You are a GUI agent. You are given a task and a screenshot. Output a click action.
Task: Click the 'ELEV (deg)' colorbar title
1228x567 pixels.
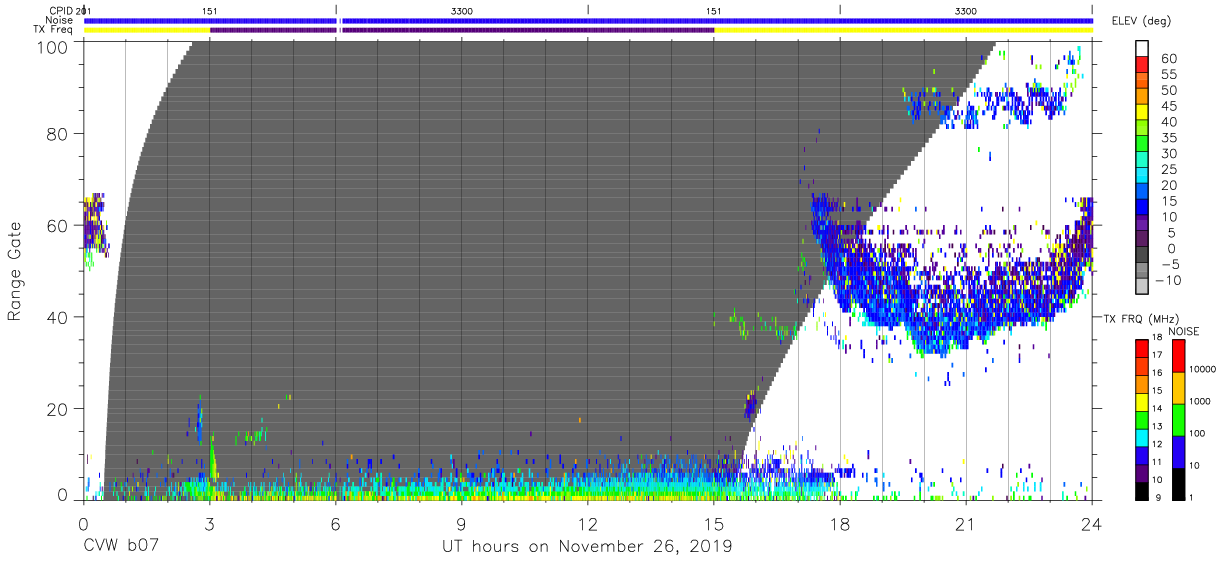point(1141,21)
